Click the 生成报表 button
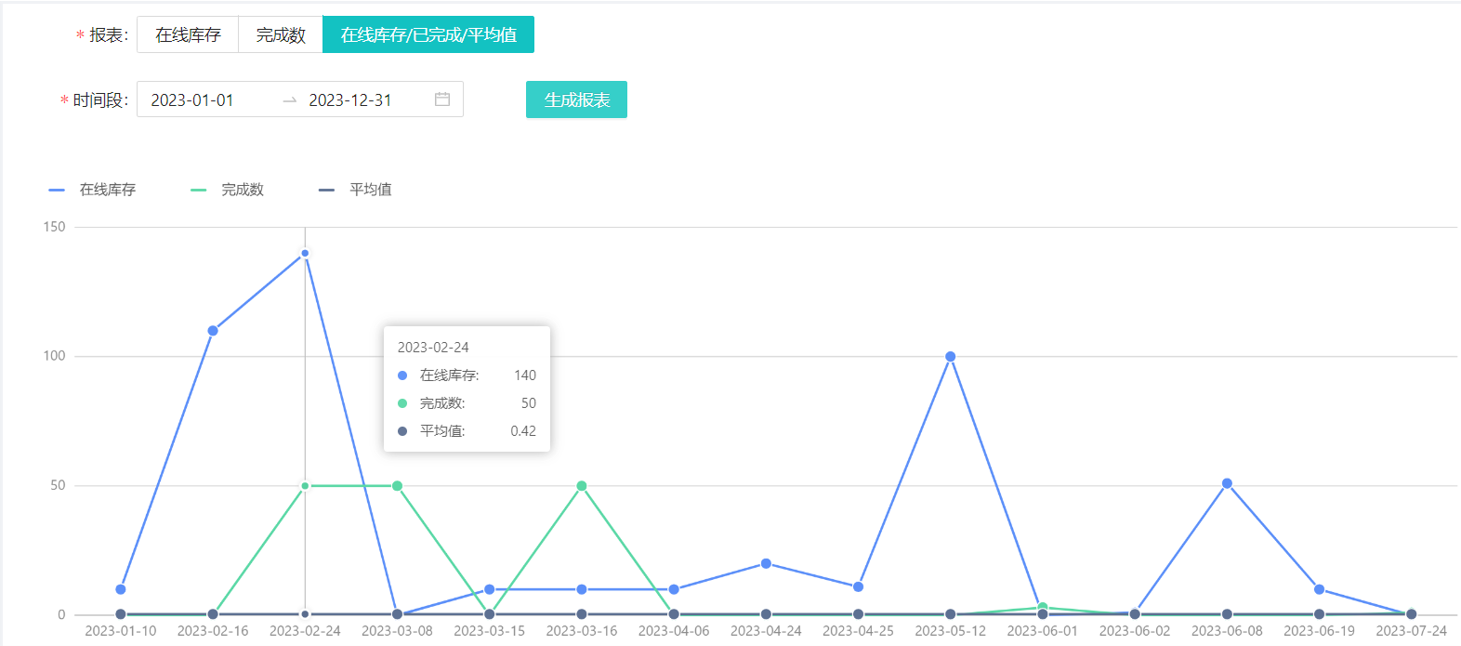Screen dimensions: 1461x646 click(576, 100)
